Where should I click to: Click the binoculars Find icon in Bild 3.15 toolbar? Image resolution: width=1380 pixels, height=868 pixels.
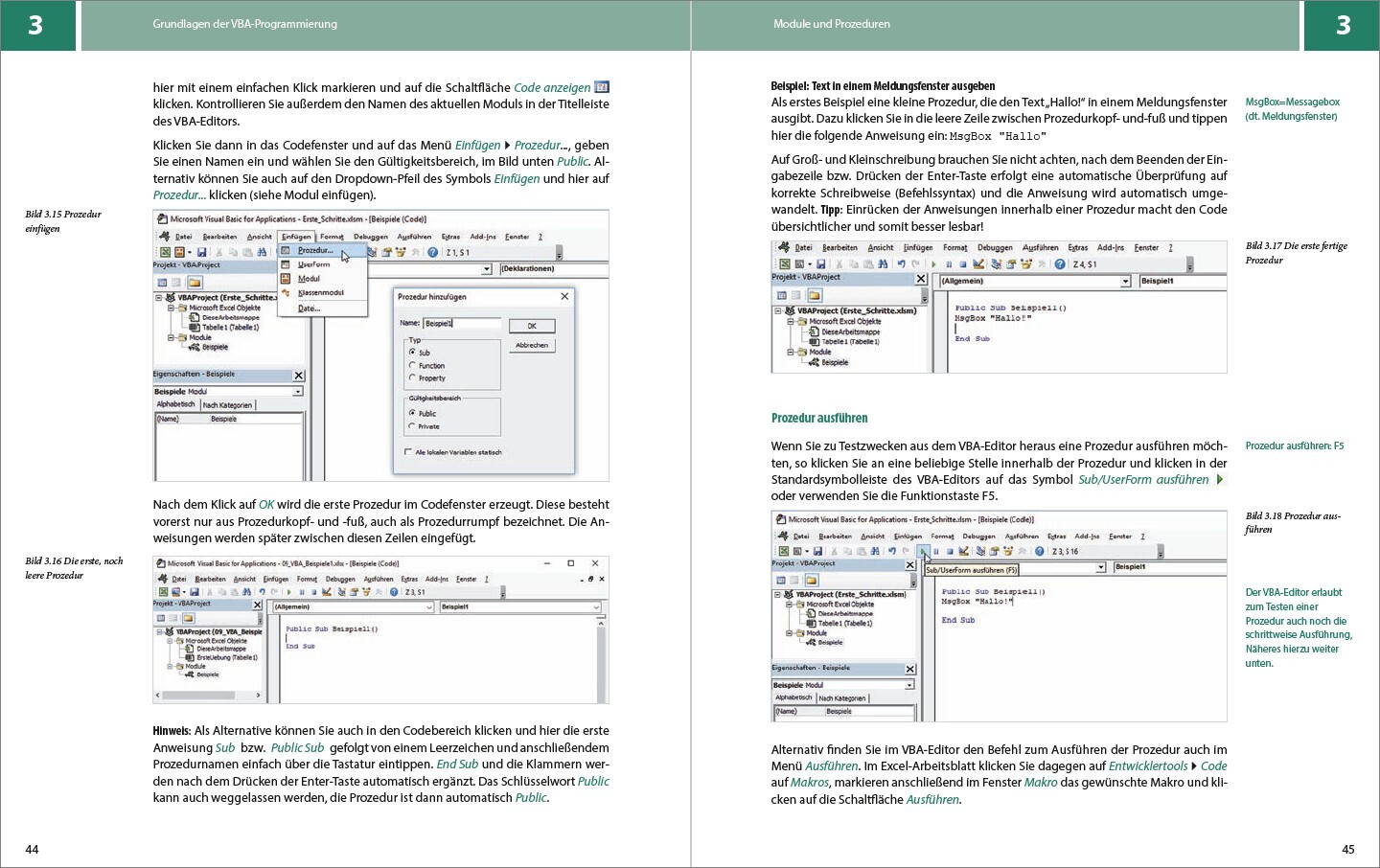[x=262, y=253]
